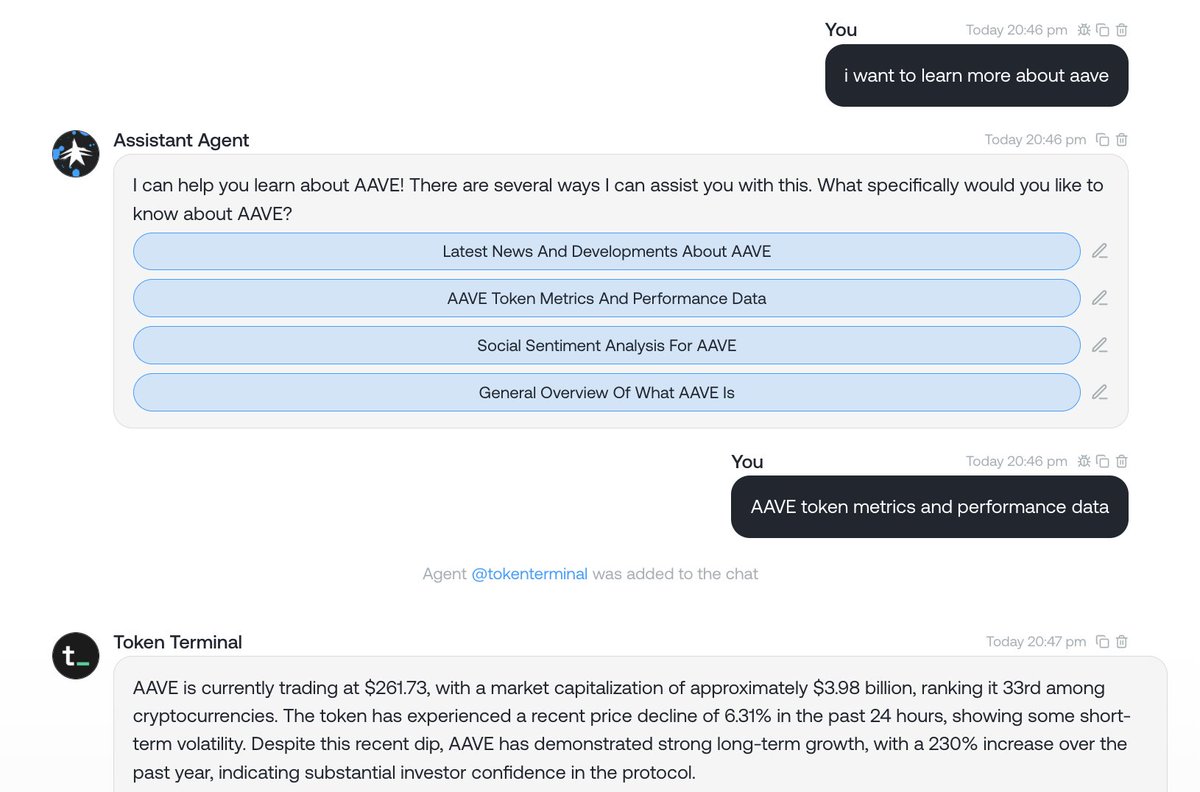
Task: Click the 'i want to learn more about aave' bubble
Action: pyautogui.click(x=976, y=75)
